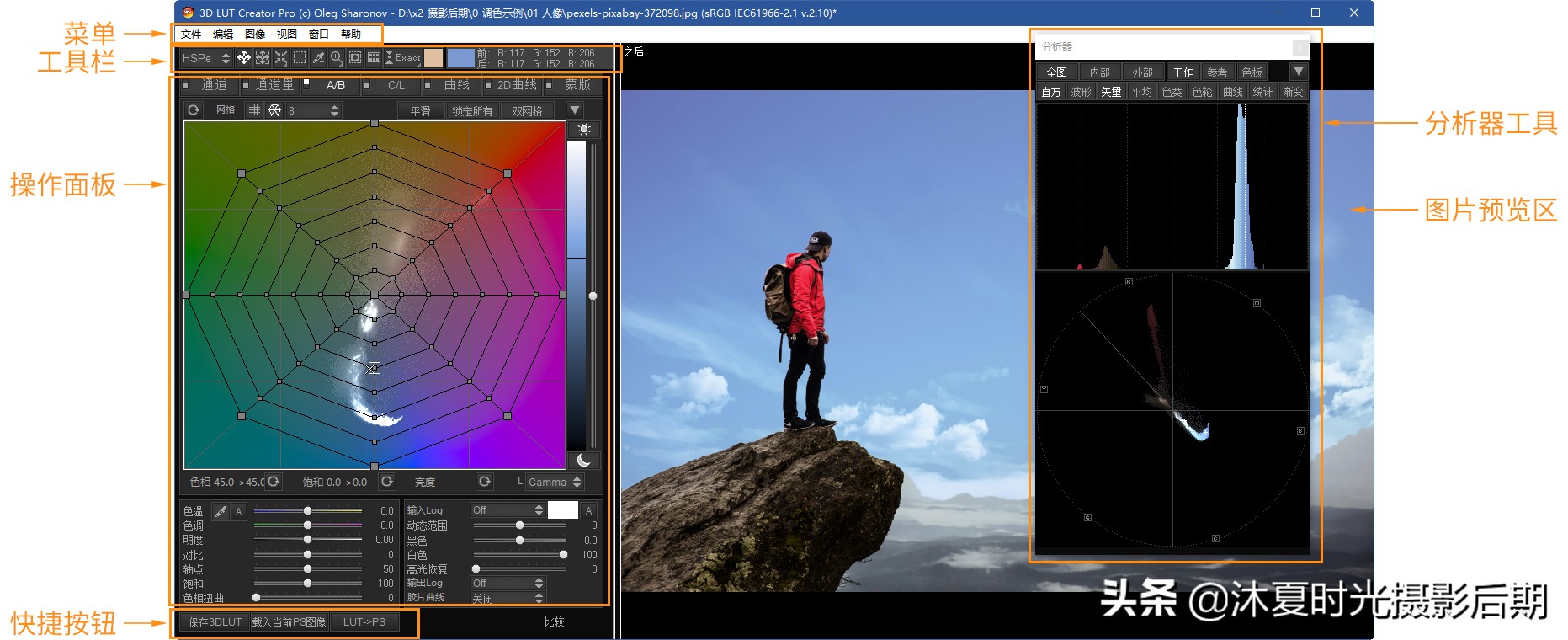Toggle 平滑 smoothing button
The width and height of the screenshot is (1568, 640).
coord(421,111)
